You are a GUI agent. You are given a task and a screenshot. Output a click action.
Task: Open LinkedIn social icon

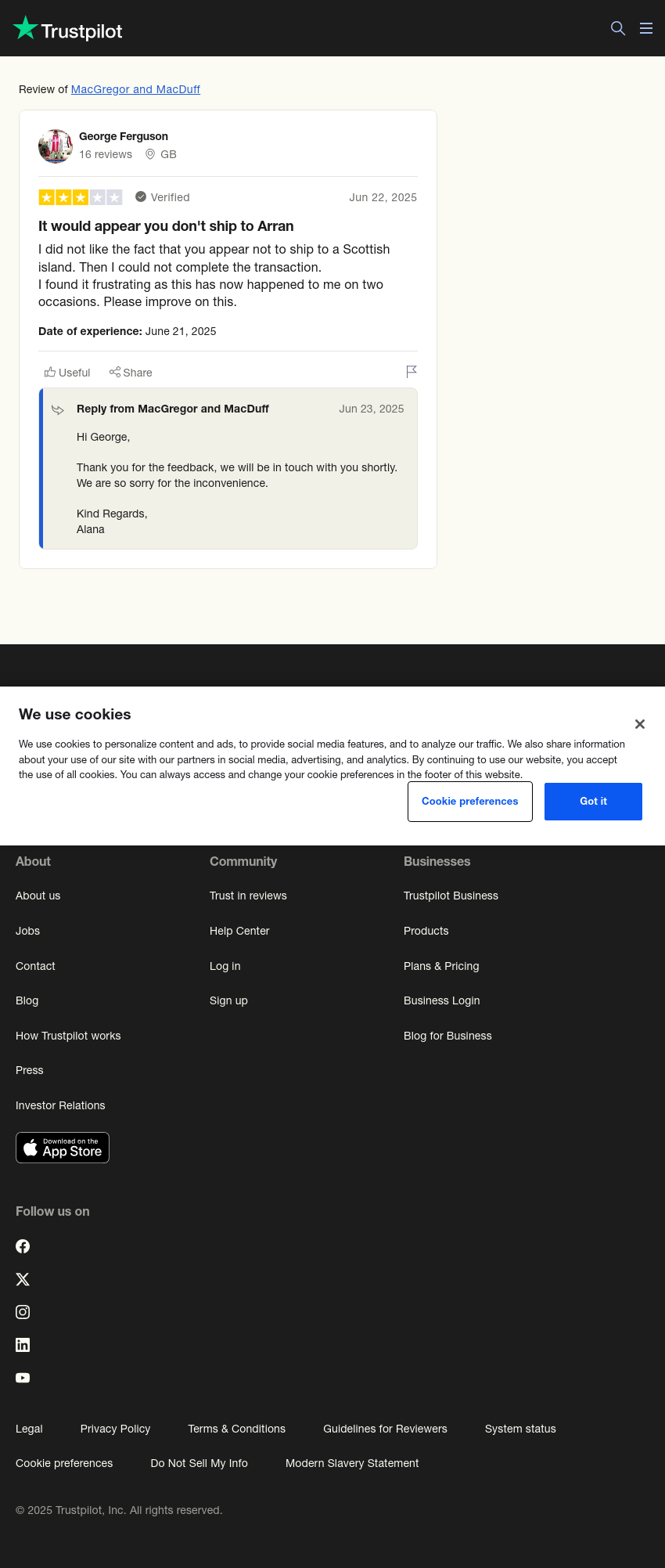[23, 1345]
